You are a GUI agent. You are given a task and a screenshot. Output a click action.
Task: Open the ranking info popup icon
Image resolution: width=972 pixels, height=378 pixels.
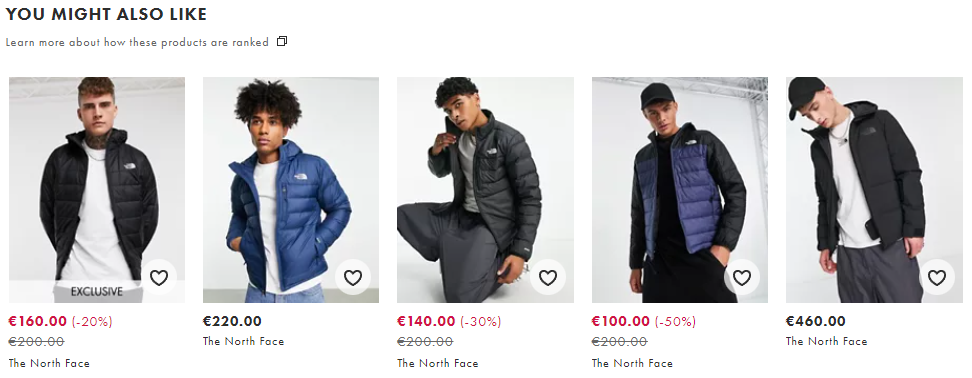point(282,42)
